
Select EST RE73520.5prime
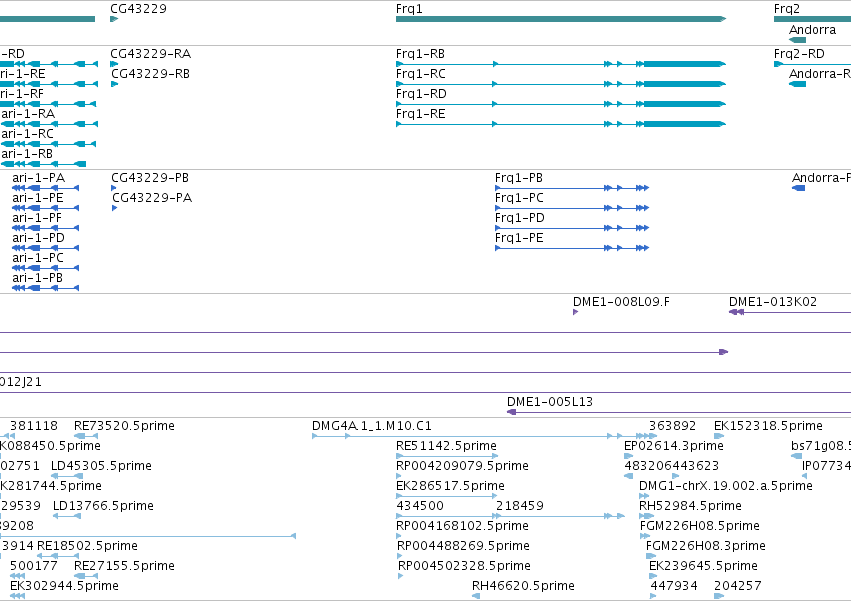pyautogui.click(x=124, y=426)
